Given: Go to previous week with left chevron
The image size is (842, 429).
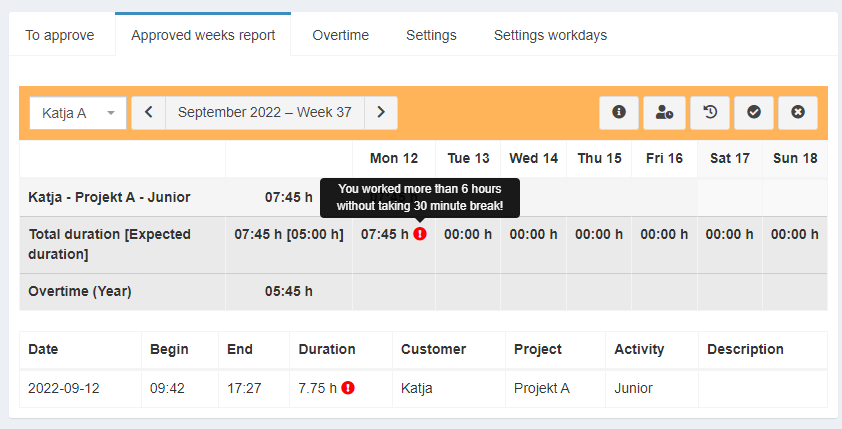Looking at the screenshot, I should point(148,113).
